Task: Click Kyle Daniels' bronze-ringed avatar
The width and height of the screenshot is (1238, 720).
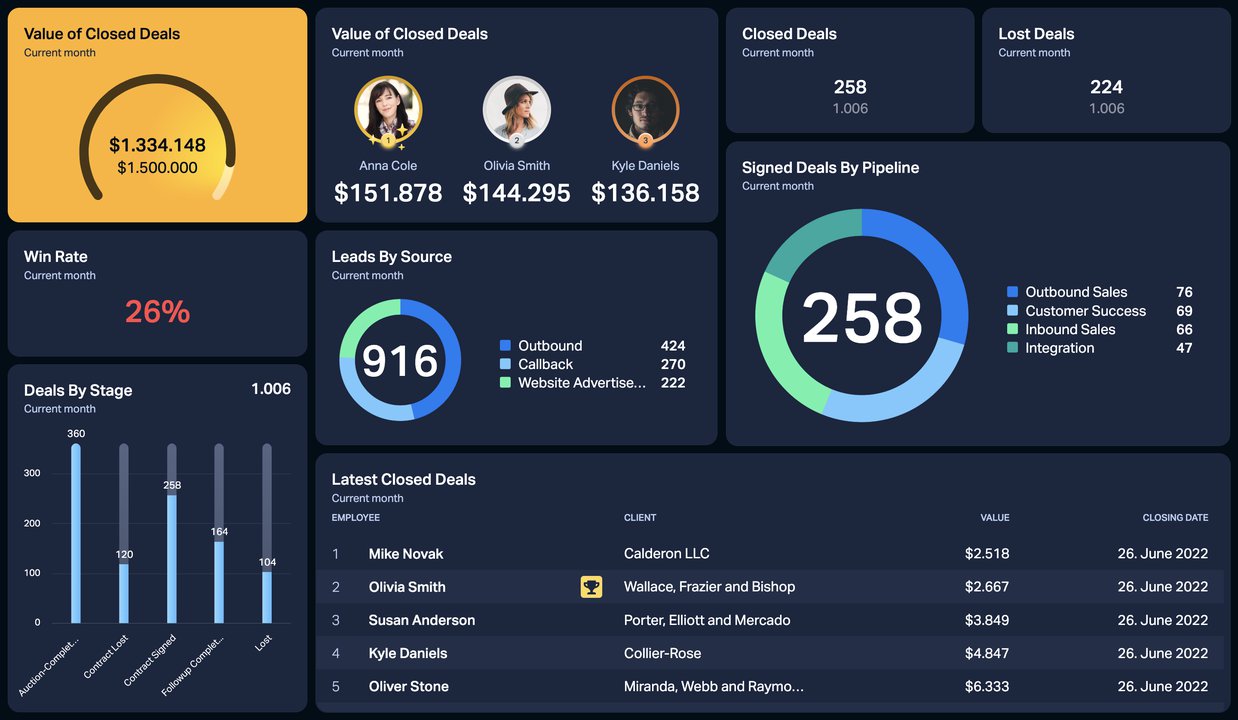Action: coord(645,111)
